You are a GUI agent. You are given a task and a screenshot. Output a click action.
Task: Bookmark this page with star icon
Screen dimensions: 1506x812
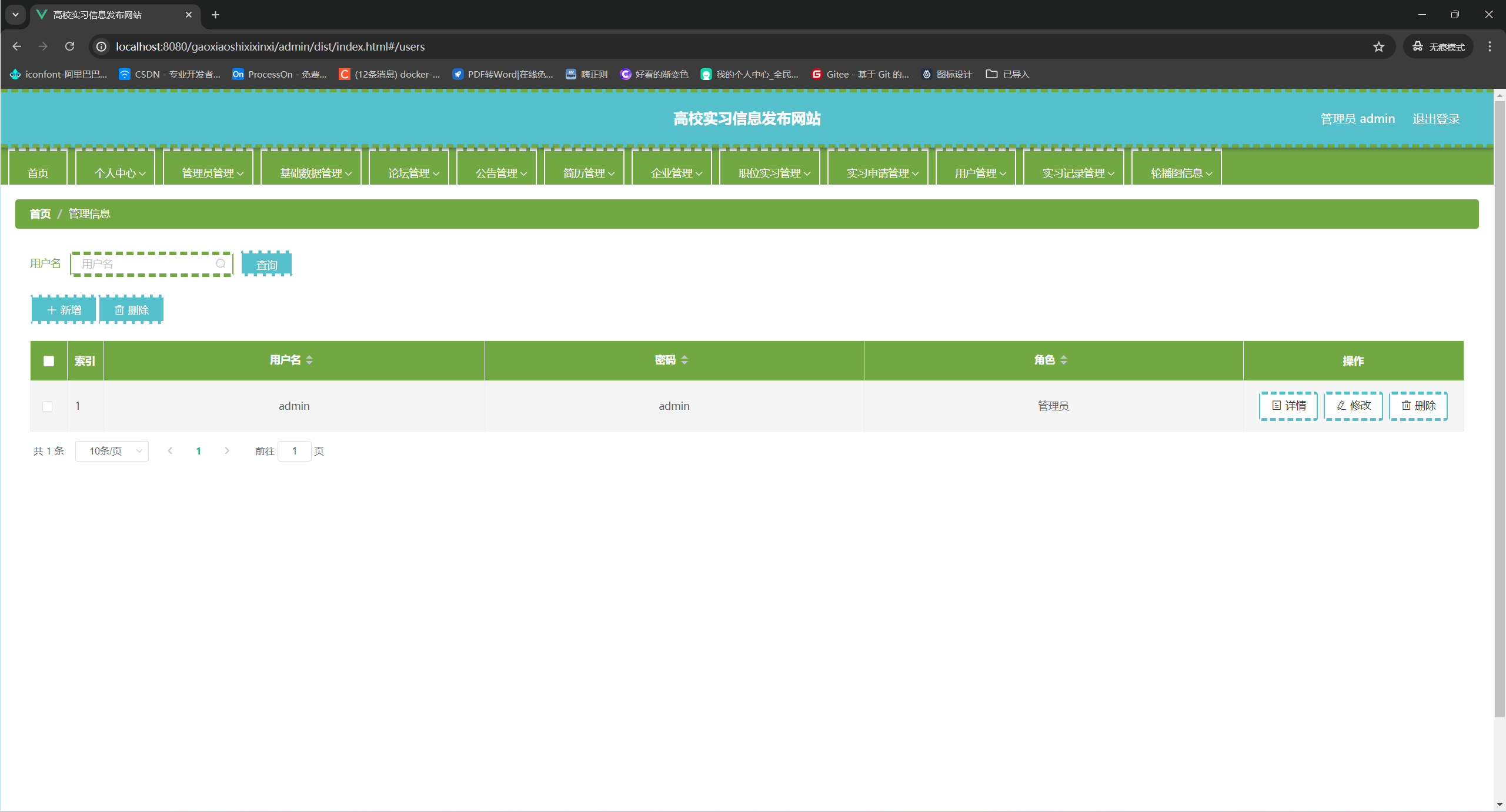tap(1378, 46)
